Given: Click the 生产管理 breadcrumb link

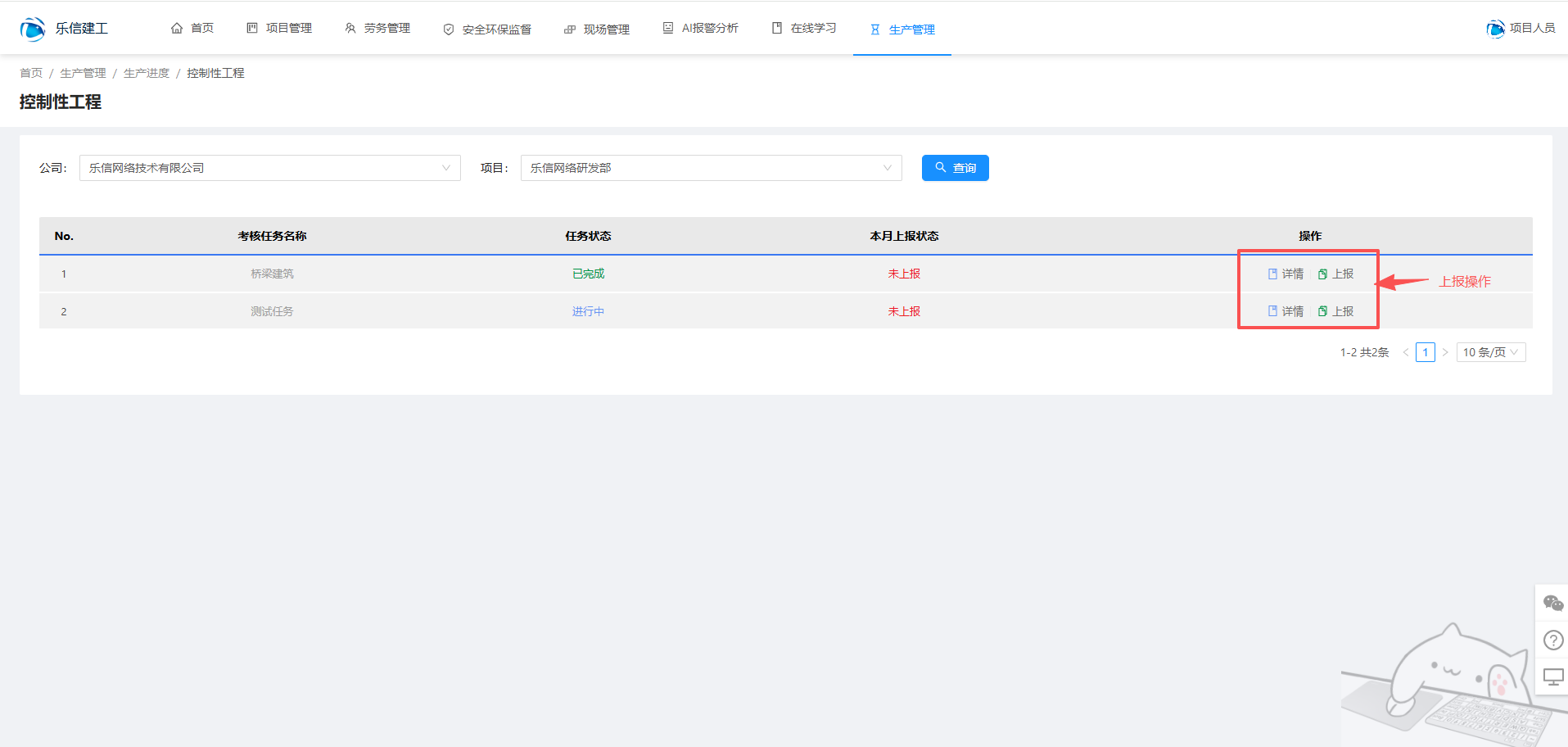Looking at the screenshot, I should click(x=83, y=73).
